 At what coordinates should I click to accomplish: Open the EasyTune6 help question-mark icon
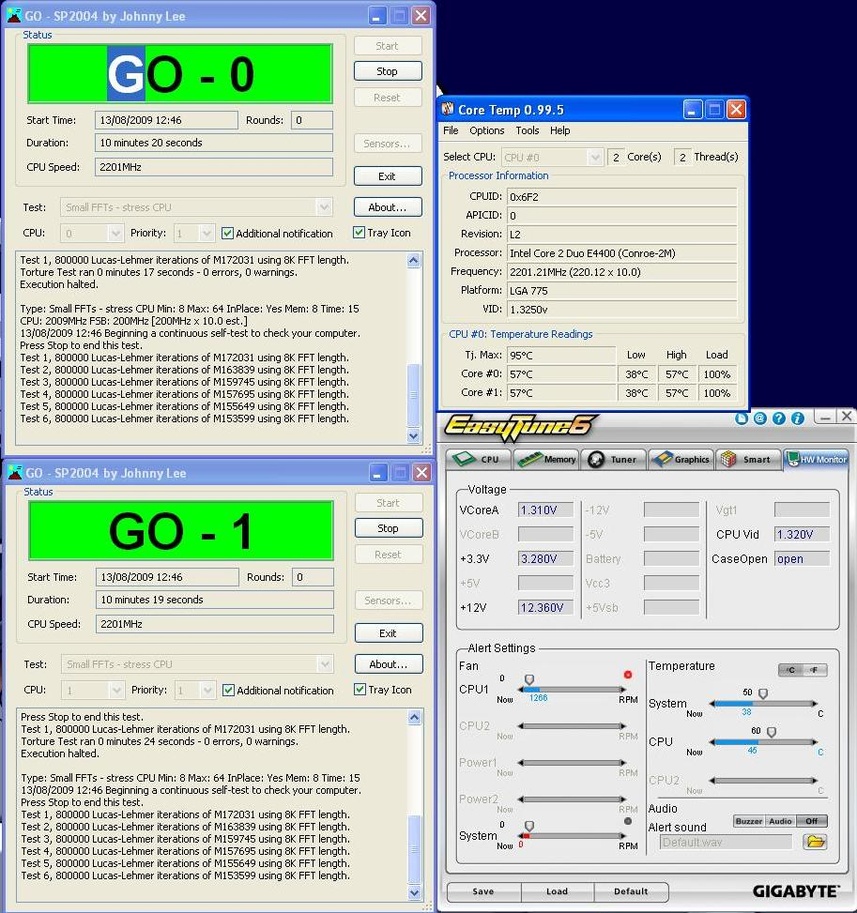779,418
